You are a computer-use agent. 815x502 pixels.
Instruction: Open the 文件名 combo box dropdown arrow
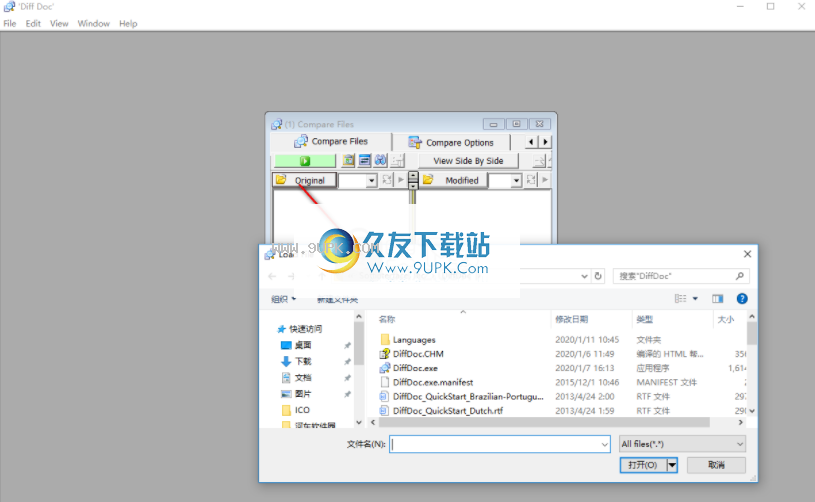604,444
